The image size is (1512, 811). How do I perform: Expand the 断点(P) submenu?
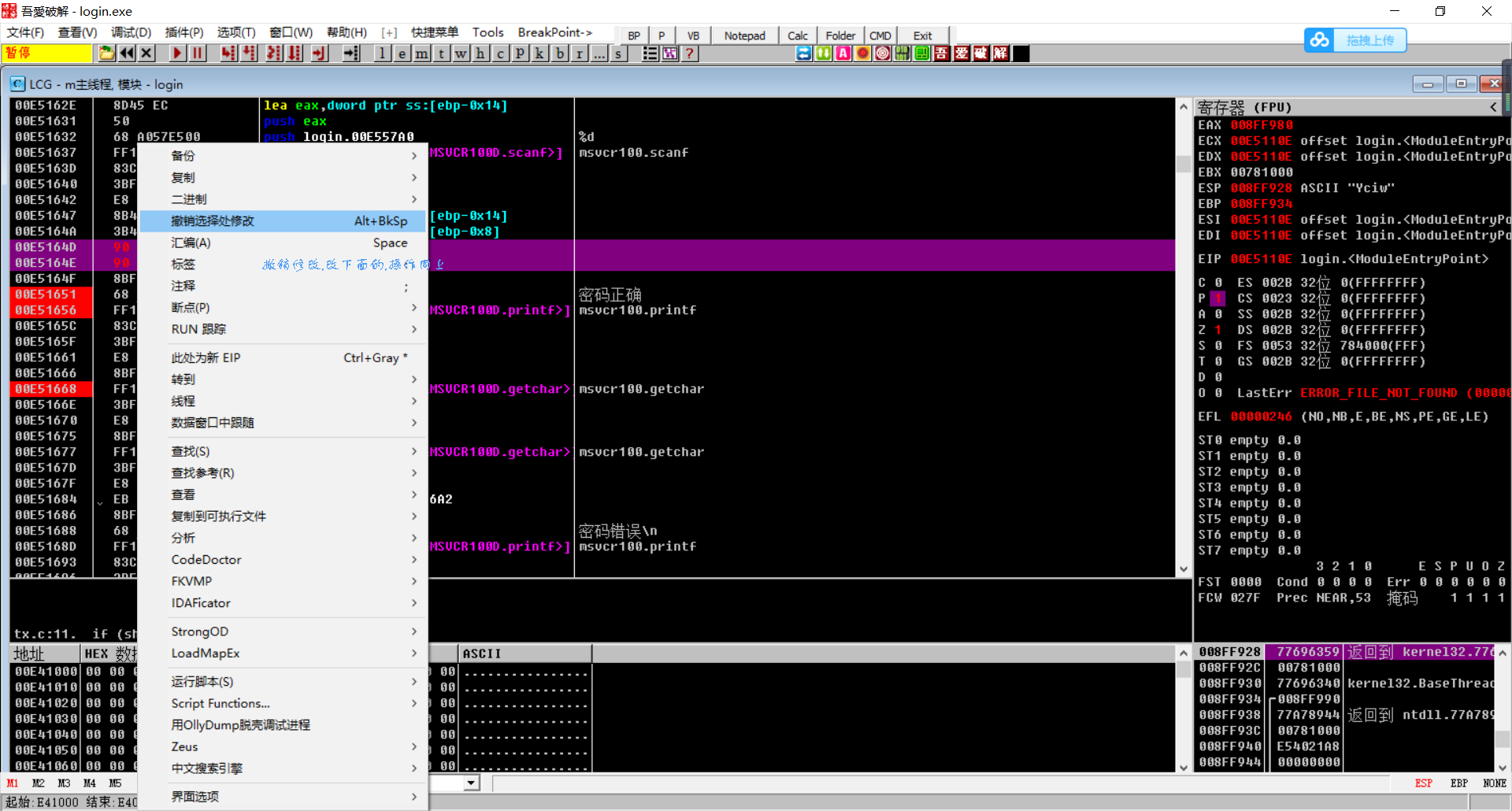283,307
